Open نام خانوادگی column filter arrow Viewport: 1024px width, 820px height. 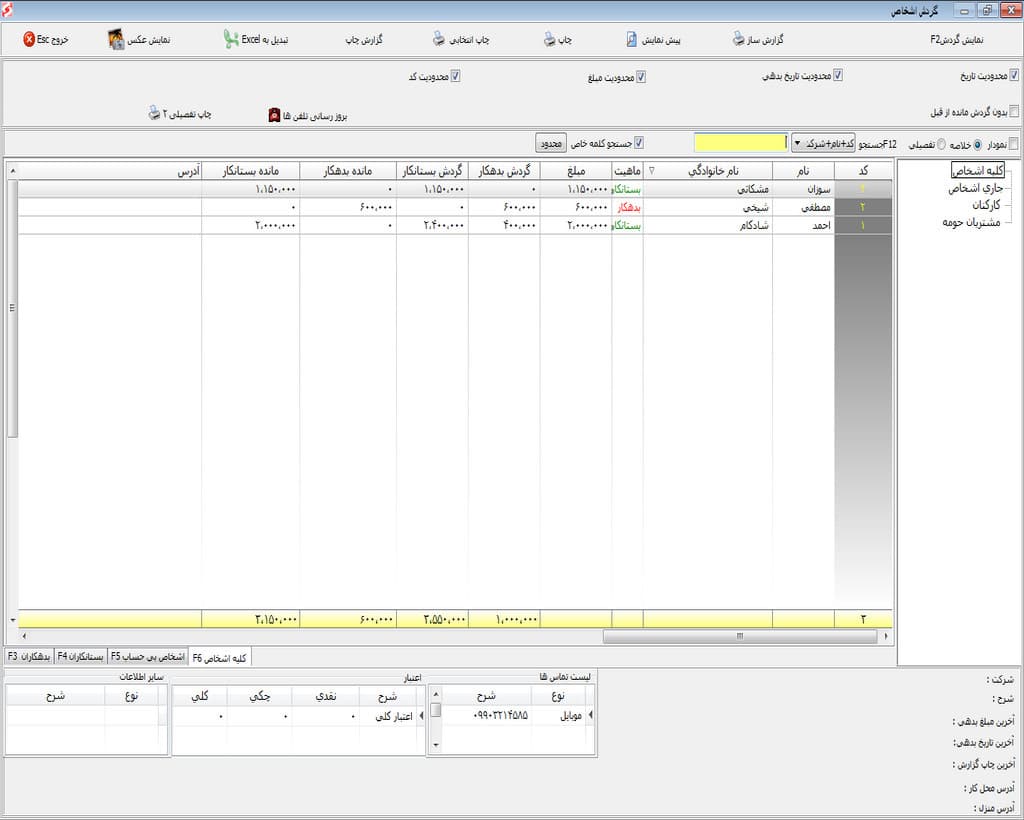652,171
